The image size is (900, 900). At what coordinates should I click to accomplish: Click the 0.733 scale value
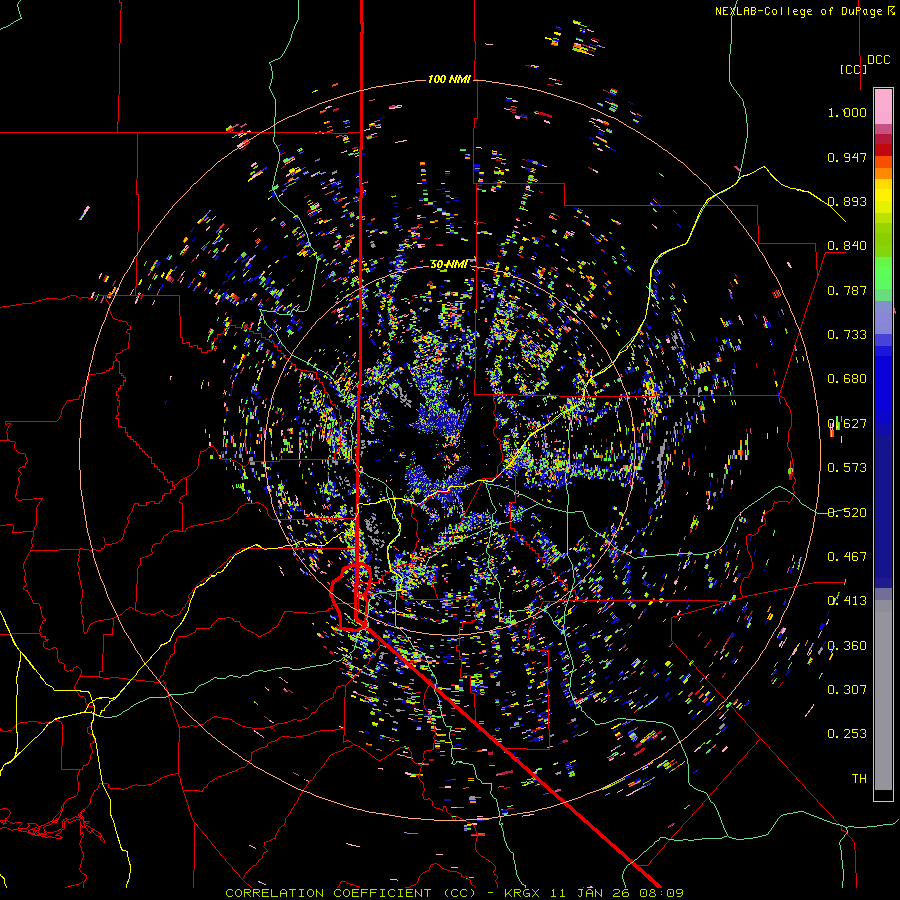click(847, 335)
